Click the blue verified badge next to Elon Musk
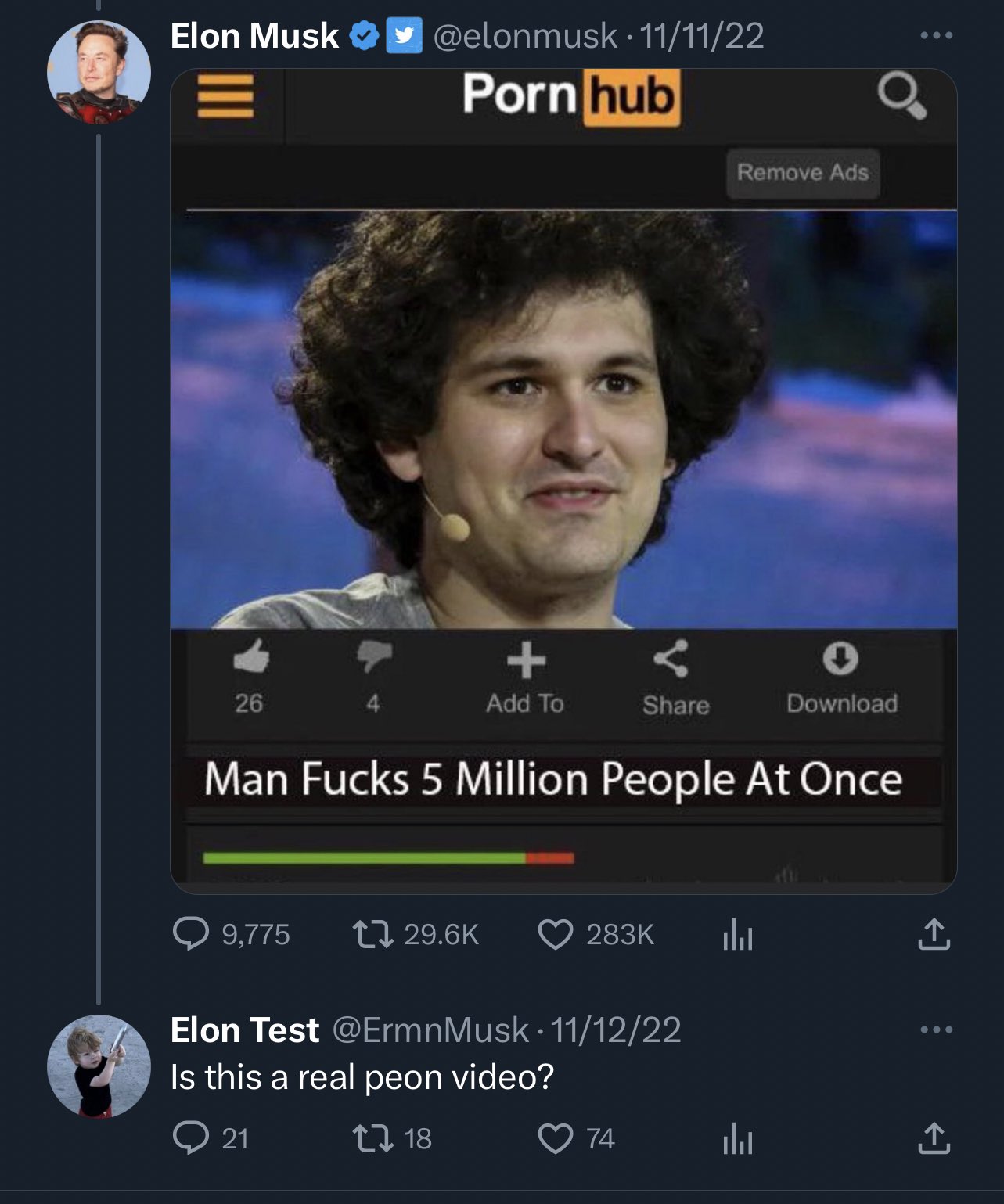Screen dimensions: 1004x1204 pos(364,36)
